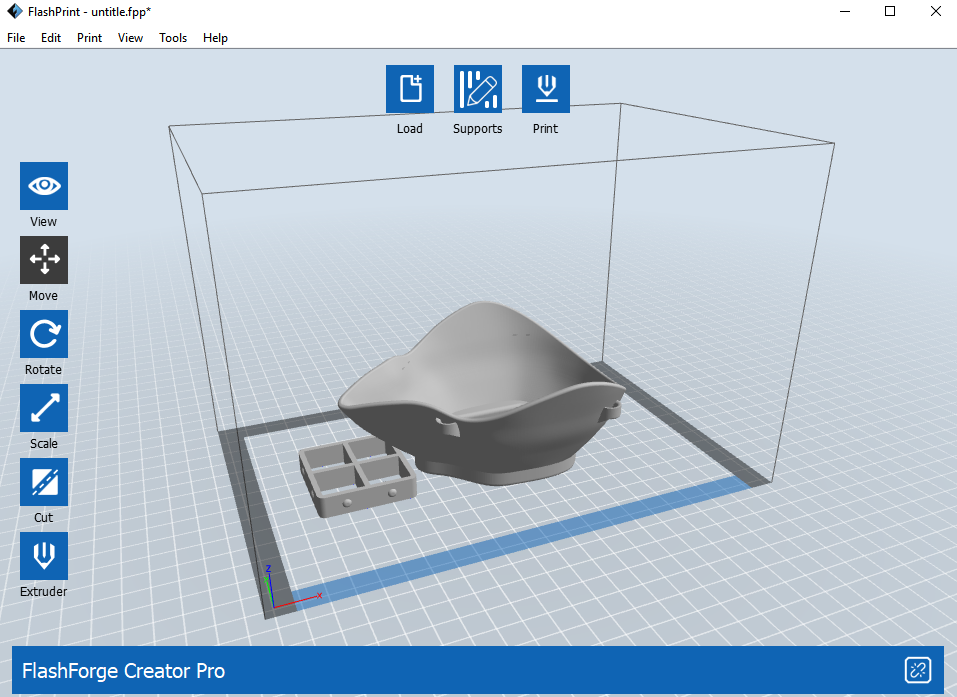This screenshot has height=697, width=957.
Task: Choose the Scale tool
Action: pyautogui.click(x=44, y=408)
